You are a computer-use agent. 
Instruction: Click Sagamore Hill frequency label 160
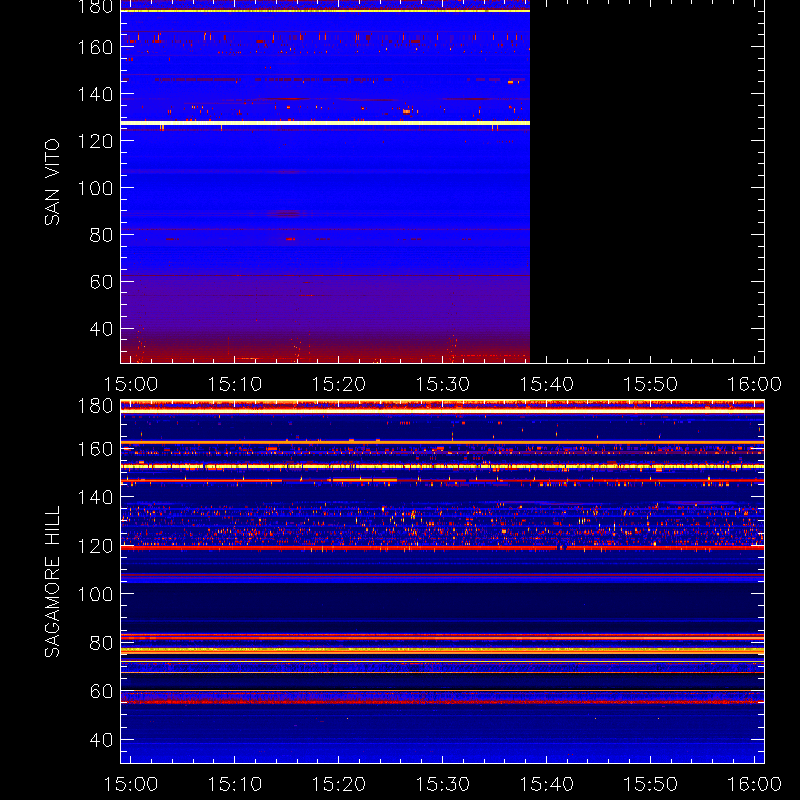95,449
